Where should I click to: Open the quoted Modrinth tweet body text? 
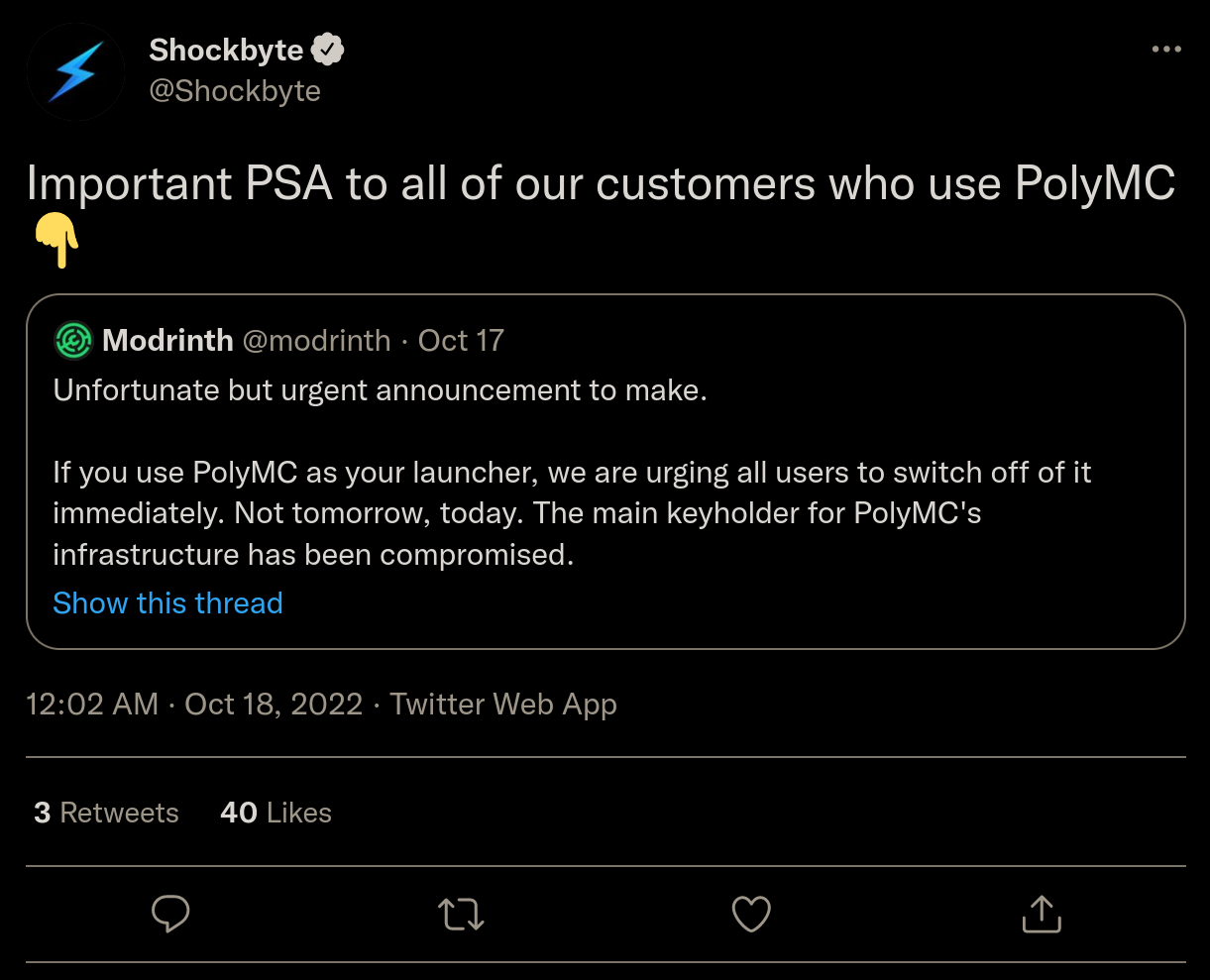tap(572, 472)
